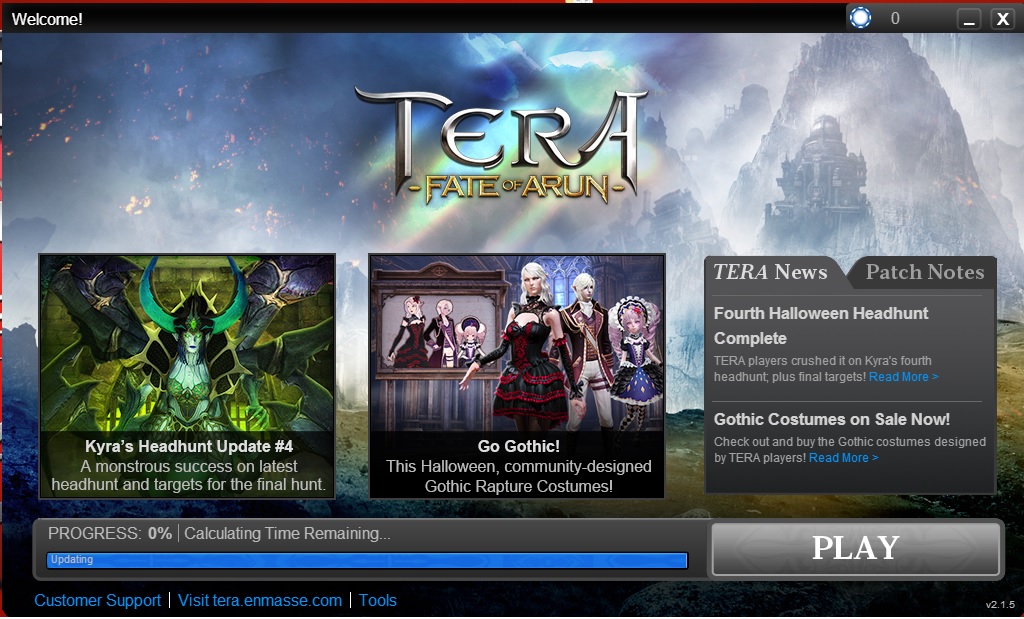Visit tera.enmasse.com link
Image resolution: width=1024 pixels, height=619 pixels.
coord(260,601)
